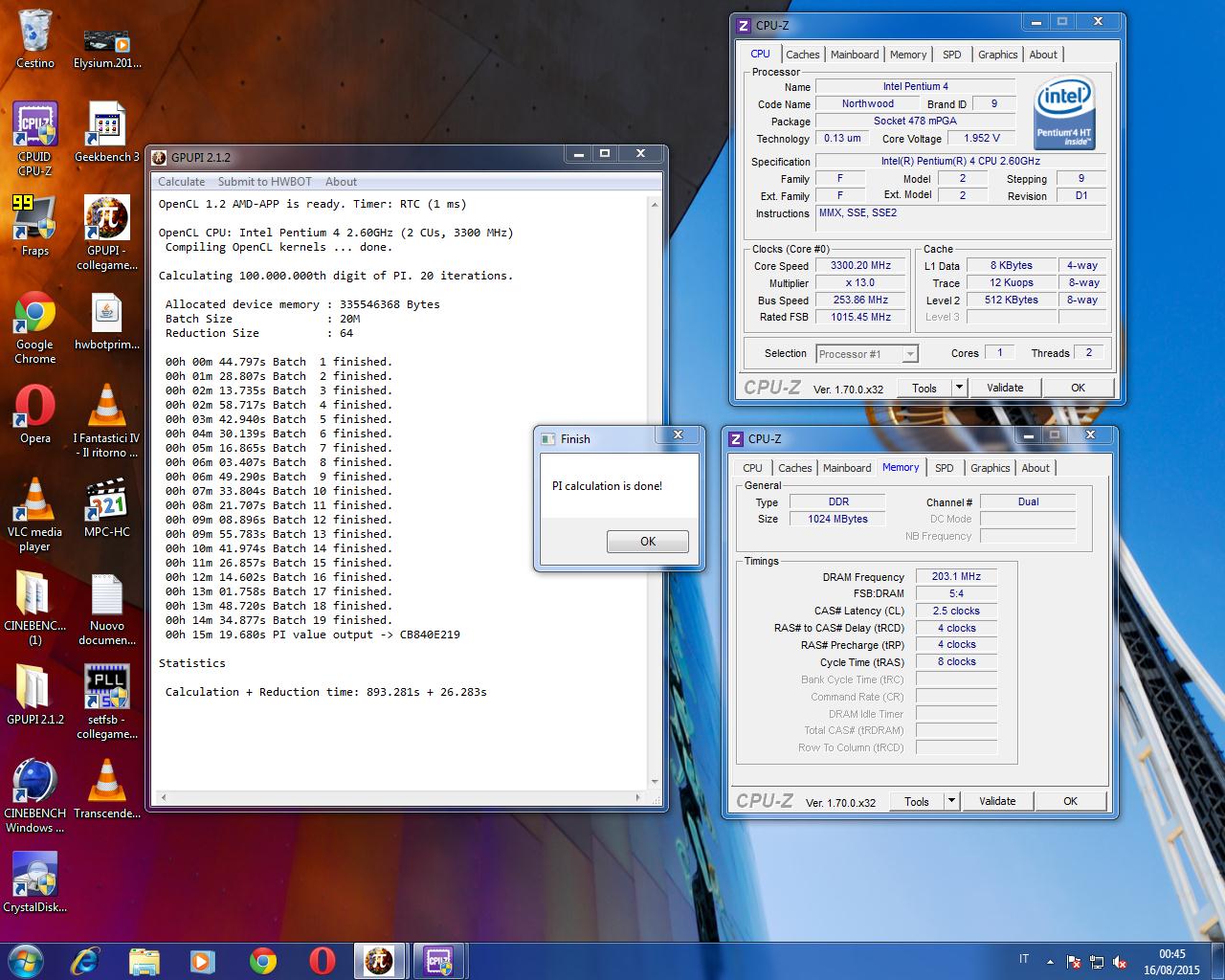
Task: Launch VLC media player desktop shortcut
Action: click(35, 514)
